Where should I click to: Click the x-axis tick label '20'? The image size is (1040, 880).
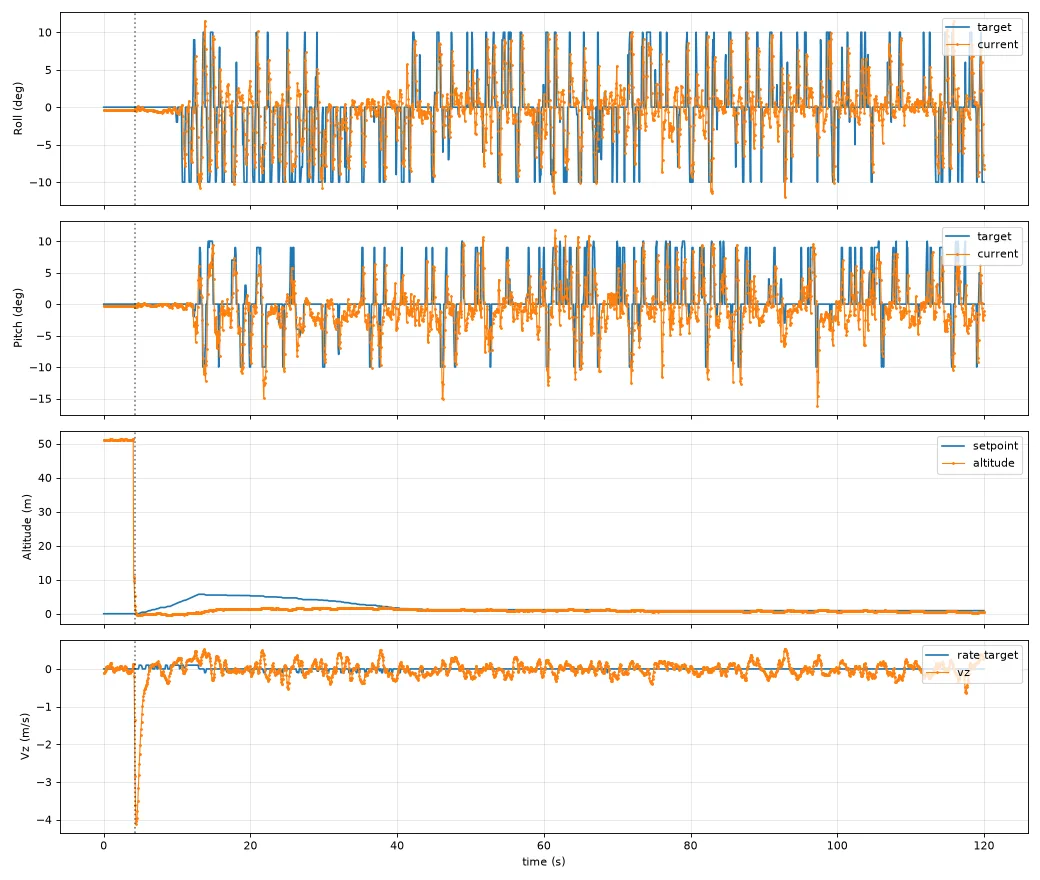[250, 846]
